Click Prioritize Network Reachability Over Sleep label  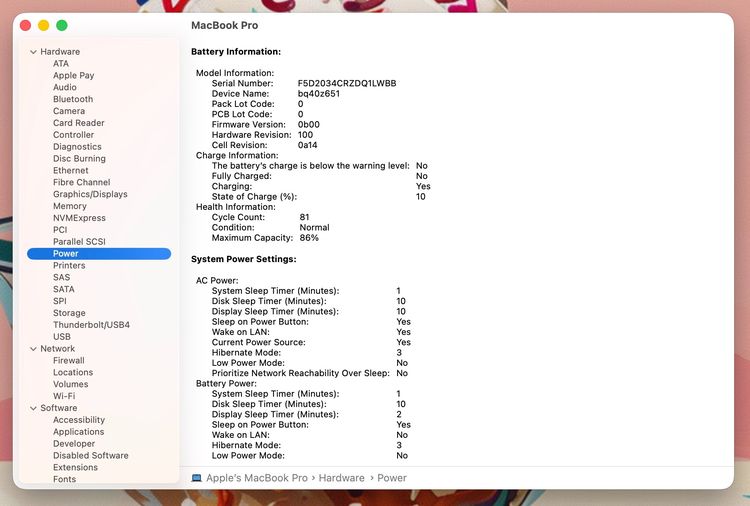point(300,373)
